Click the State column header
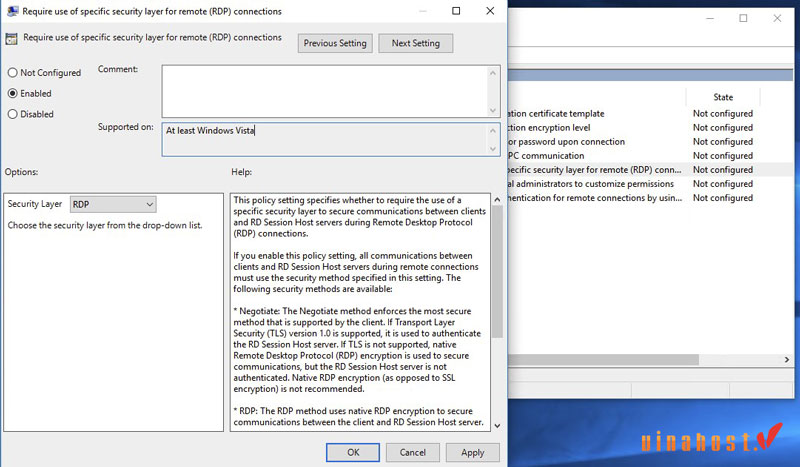Screen dimensions: 800x467 pos(722,97)
